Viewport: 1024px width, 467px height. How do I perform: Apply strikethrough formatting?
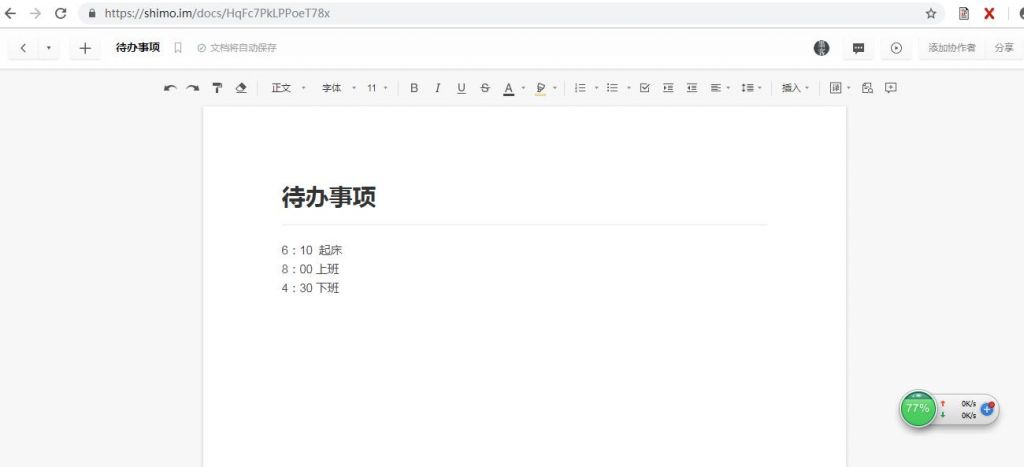coord(485,88)
